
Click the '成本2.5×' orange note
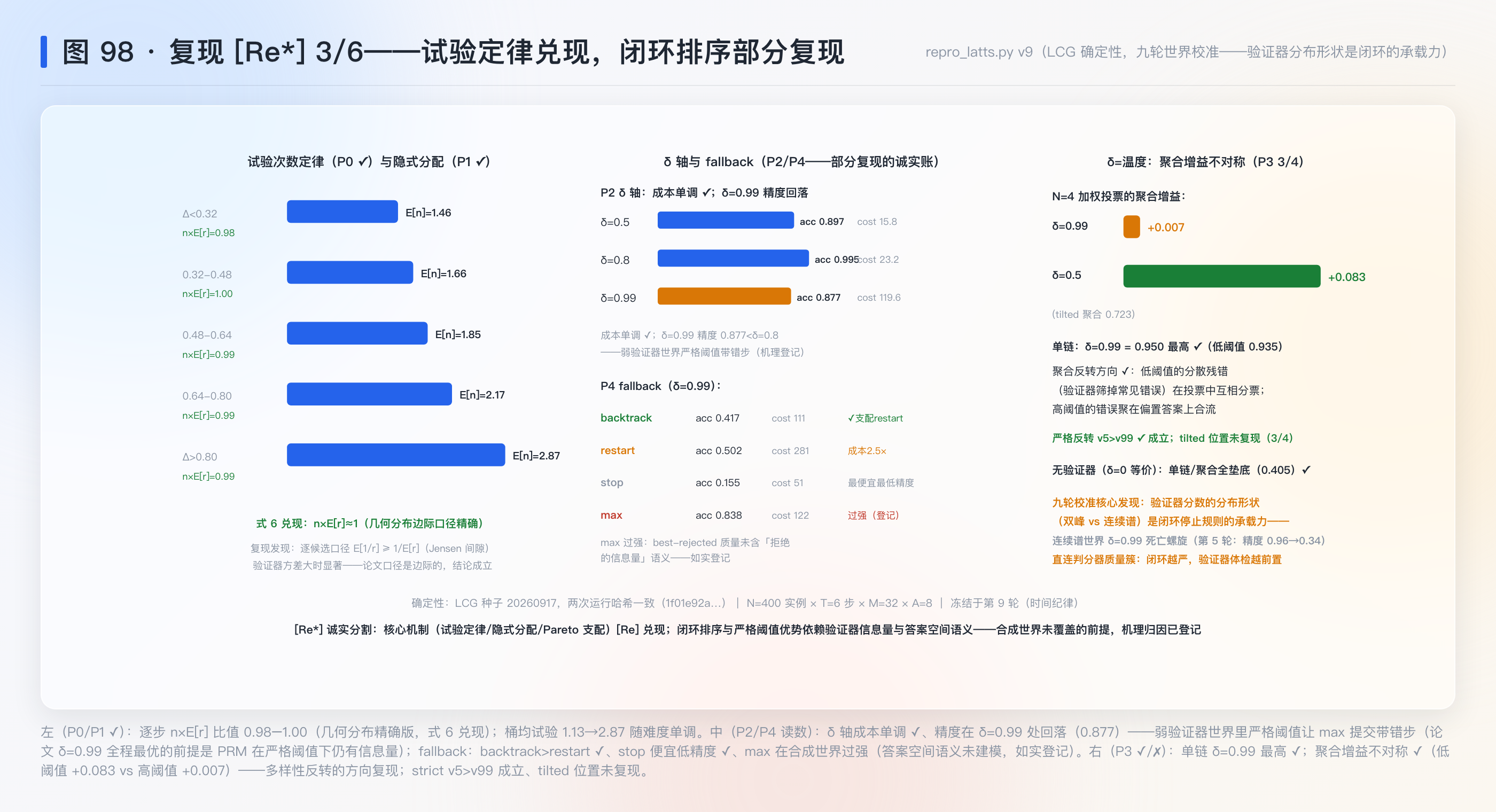click(867, 451)
